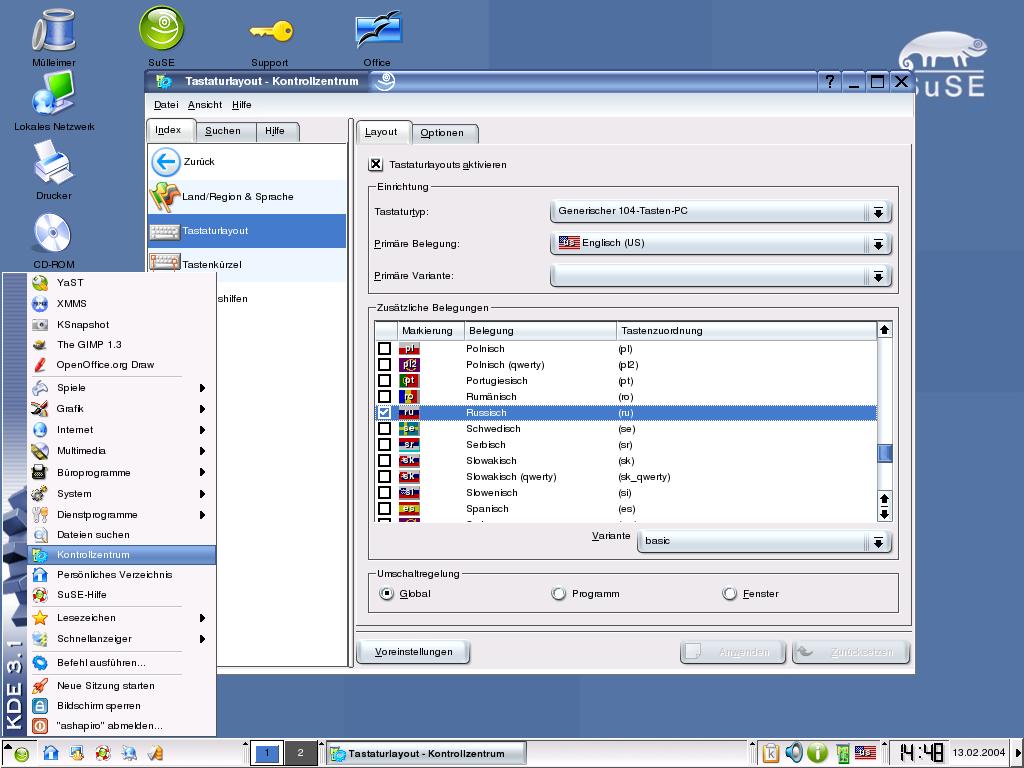Click the Zurücksetzen button
Image resolution: width=1024 pixels, height=768 pixels.
pyautogui.click(x=851, y=652)
